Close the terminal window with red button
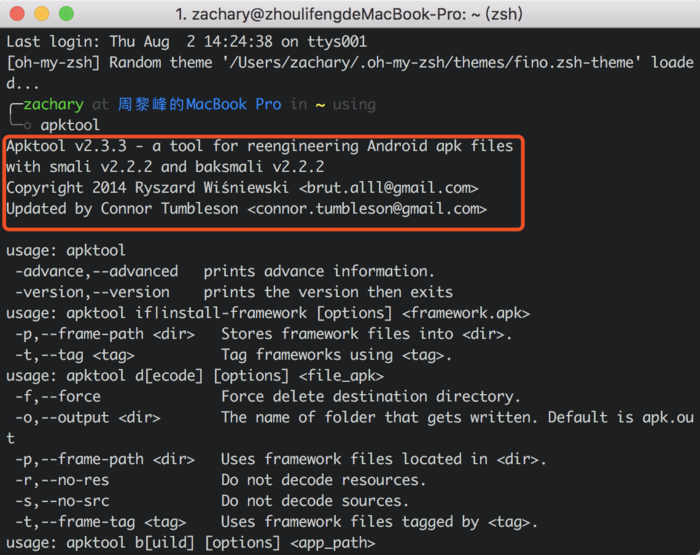700x555 pixels. [x=17, y=13]
